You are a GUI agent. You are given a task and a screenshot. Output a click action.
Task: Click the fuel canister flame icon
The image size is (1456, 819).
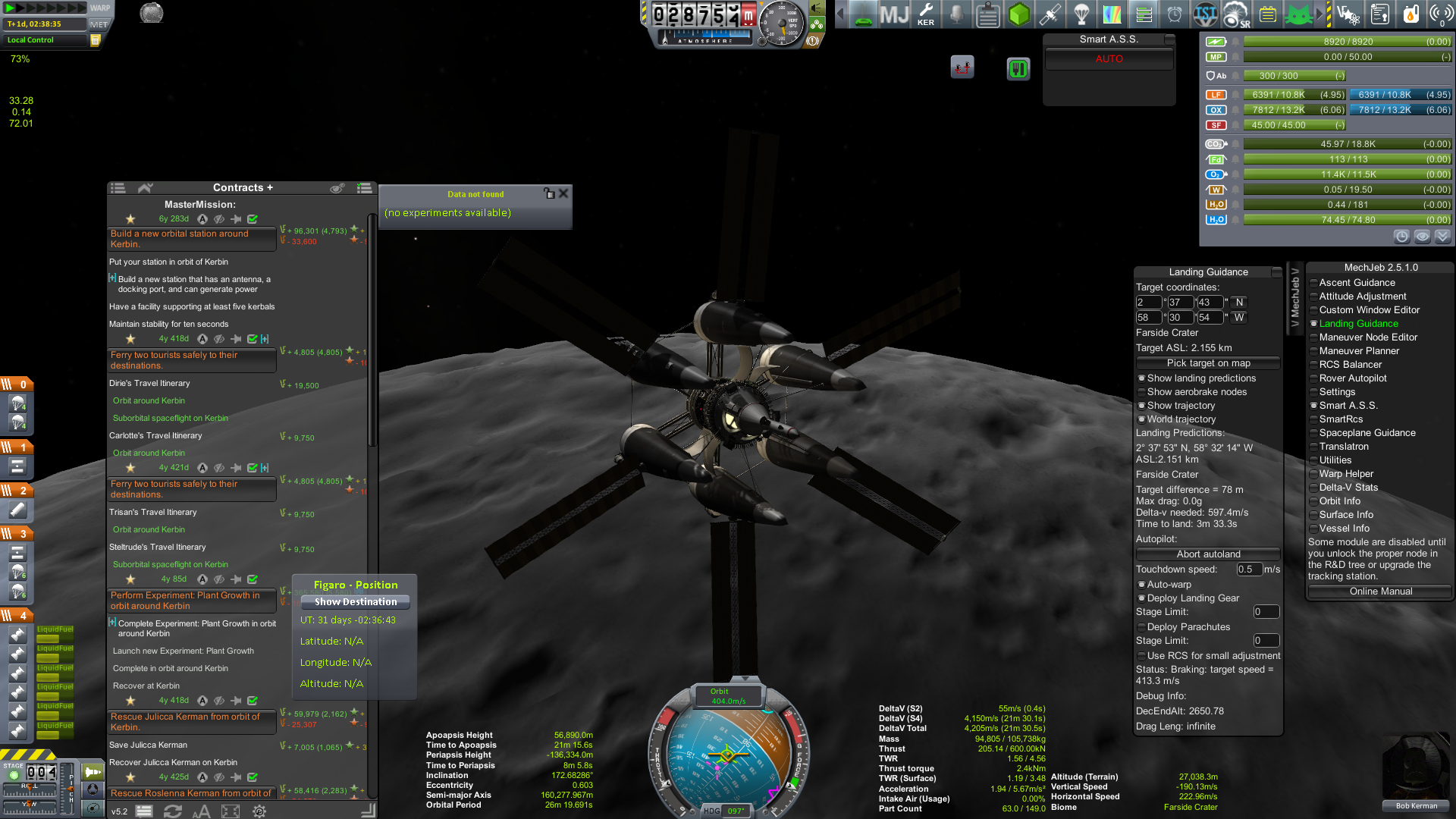click(x=1410, y=14)
